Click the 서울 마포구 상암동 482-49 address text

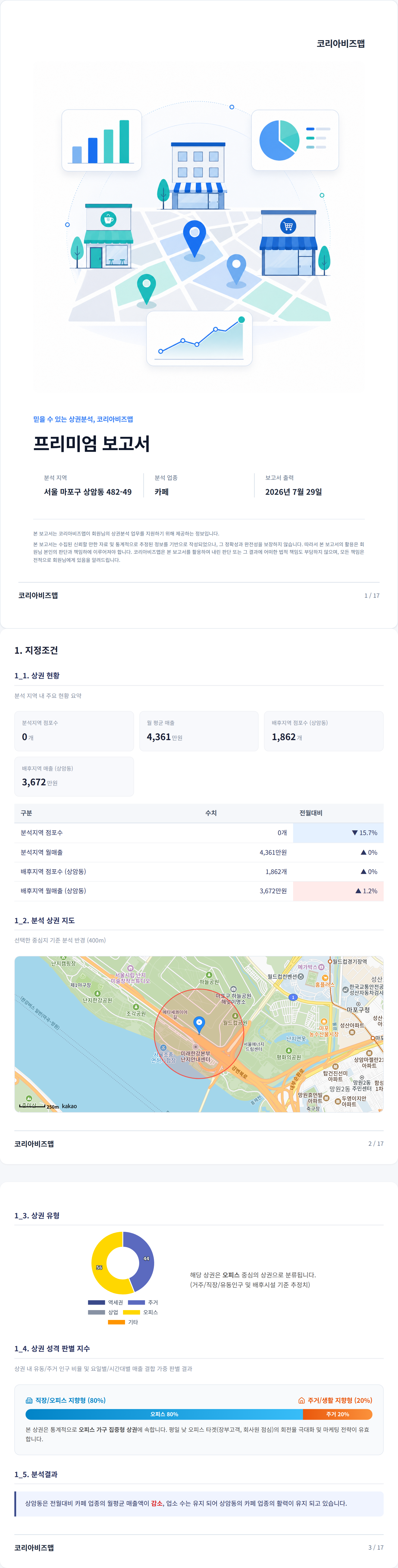[88, 492]
